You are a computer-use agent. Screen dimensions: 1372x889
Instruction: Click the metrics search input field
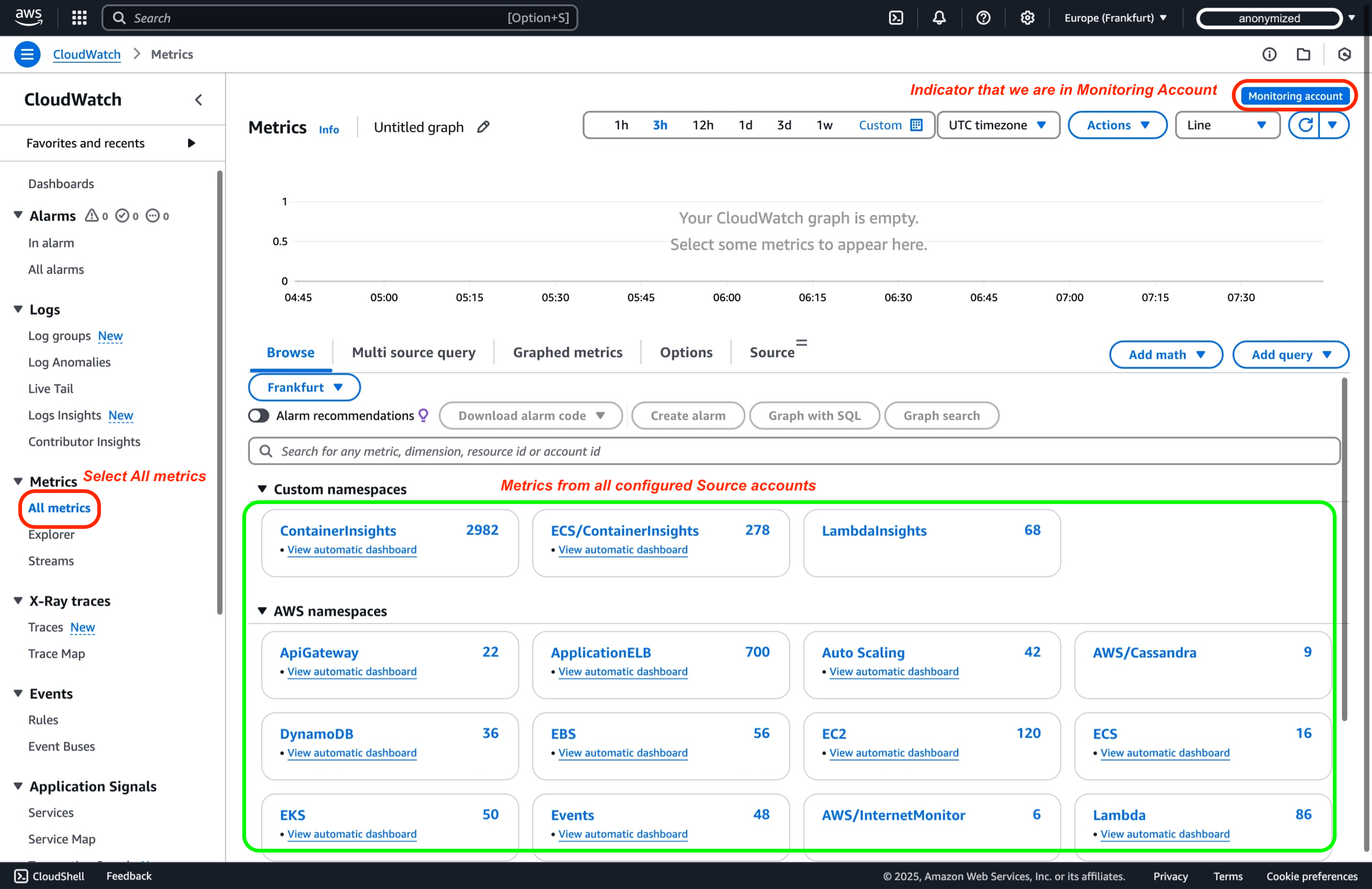794,451
